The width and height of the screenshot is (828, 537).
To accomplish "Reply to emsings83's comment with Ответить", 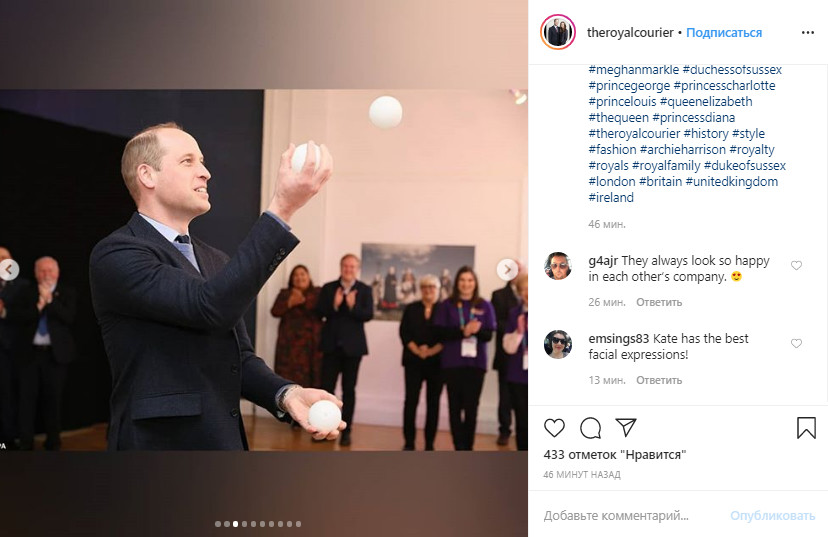I will pyautogui.click(x=658, y=380).
